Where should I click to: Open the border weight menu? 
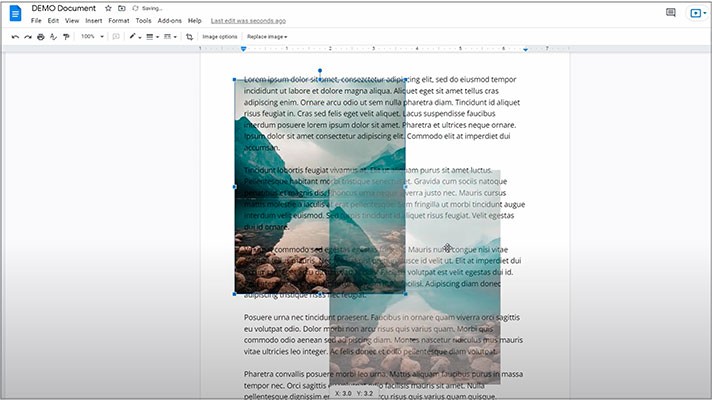[152, 37]
